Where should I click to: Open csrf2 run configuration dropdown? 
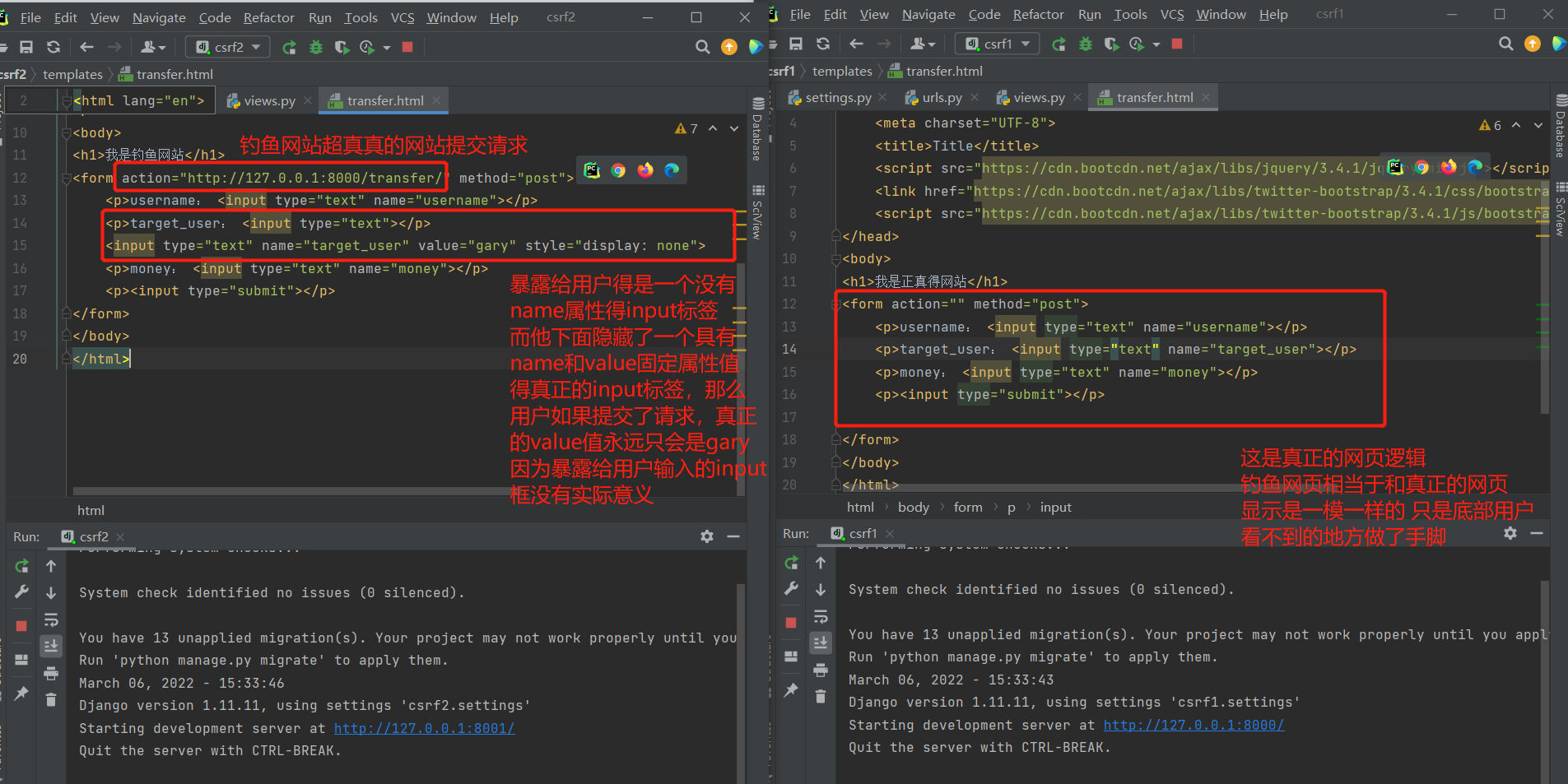click(x=228, y=48)
